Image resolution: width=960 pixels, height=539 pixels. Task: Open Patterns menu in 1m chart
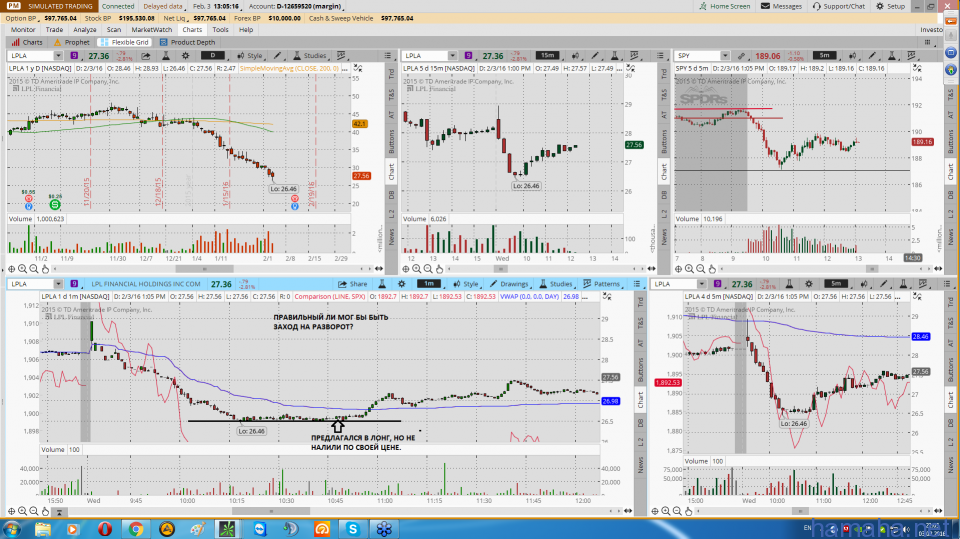(x=601, y=284)
